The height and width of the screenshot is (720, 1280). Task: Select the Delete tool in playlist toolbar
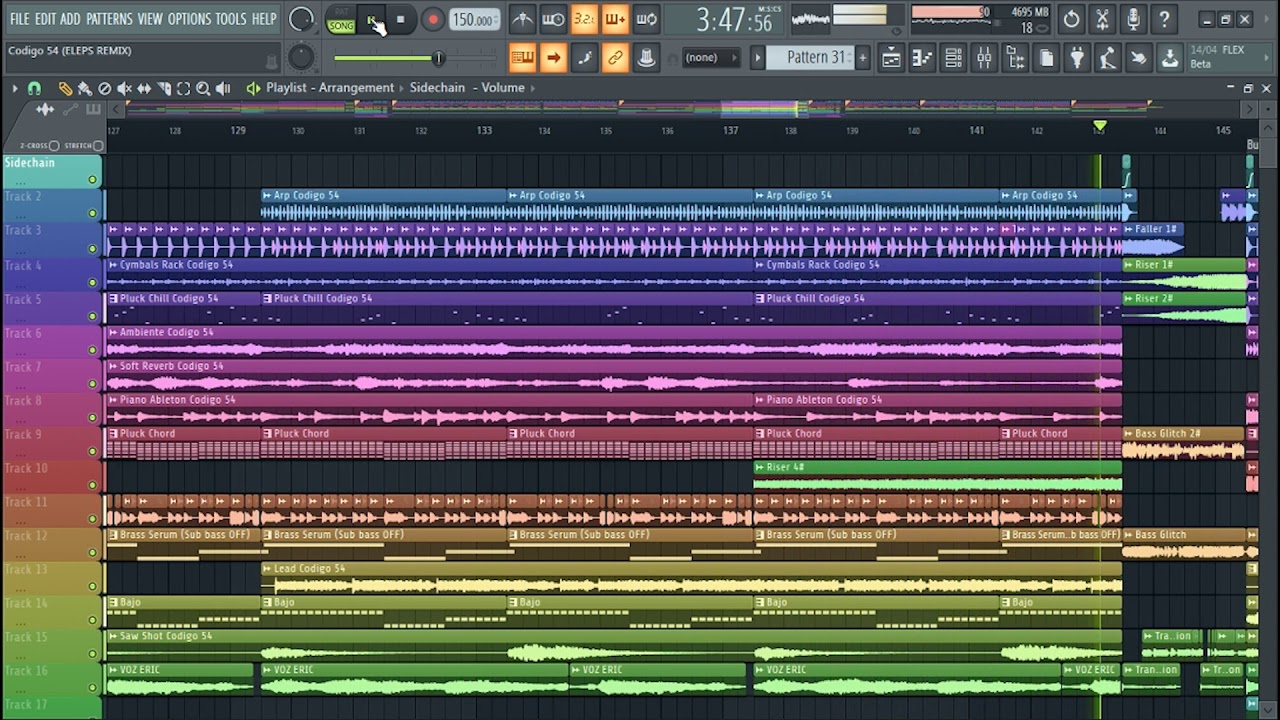coord(105,88)
